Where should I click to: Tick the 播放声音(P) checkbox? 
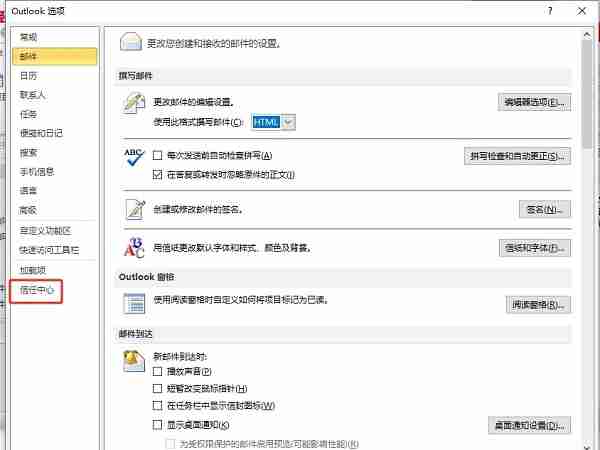point(157,371)
